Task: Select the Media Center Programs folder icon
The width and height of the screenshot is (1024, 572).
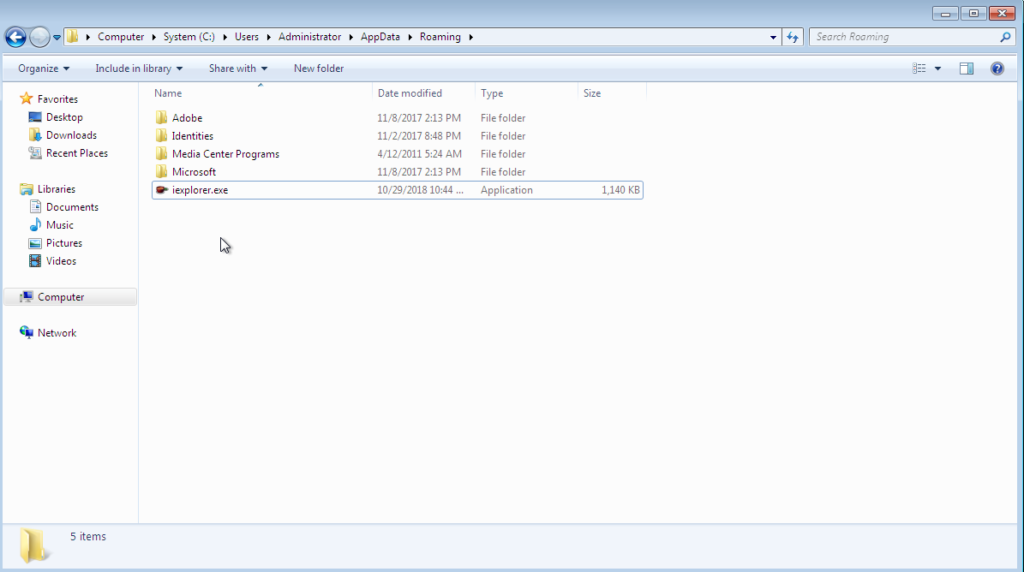Action: pyautogui.click(x=161, y=153)
